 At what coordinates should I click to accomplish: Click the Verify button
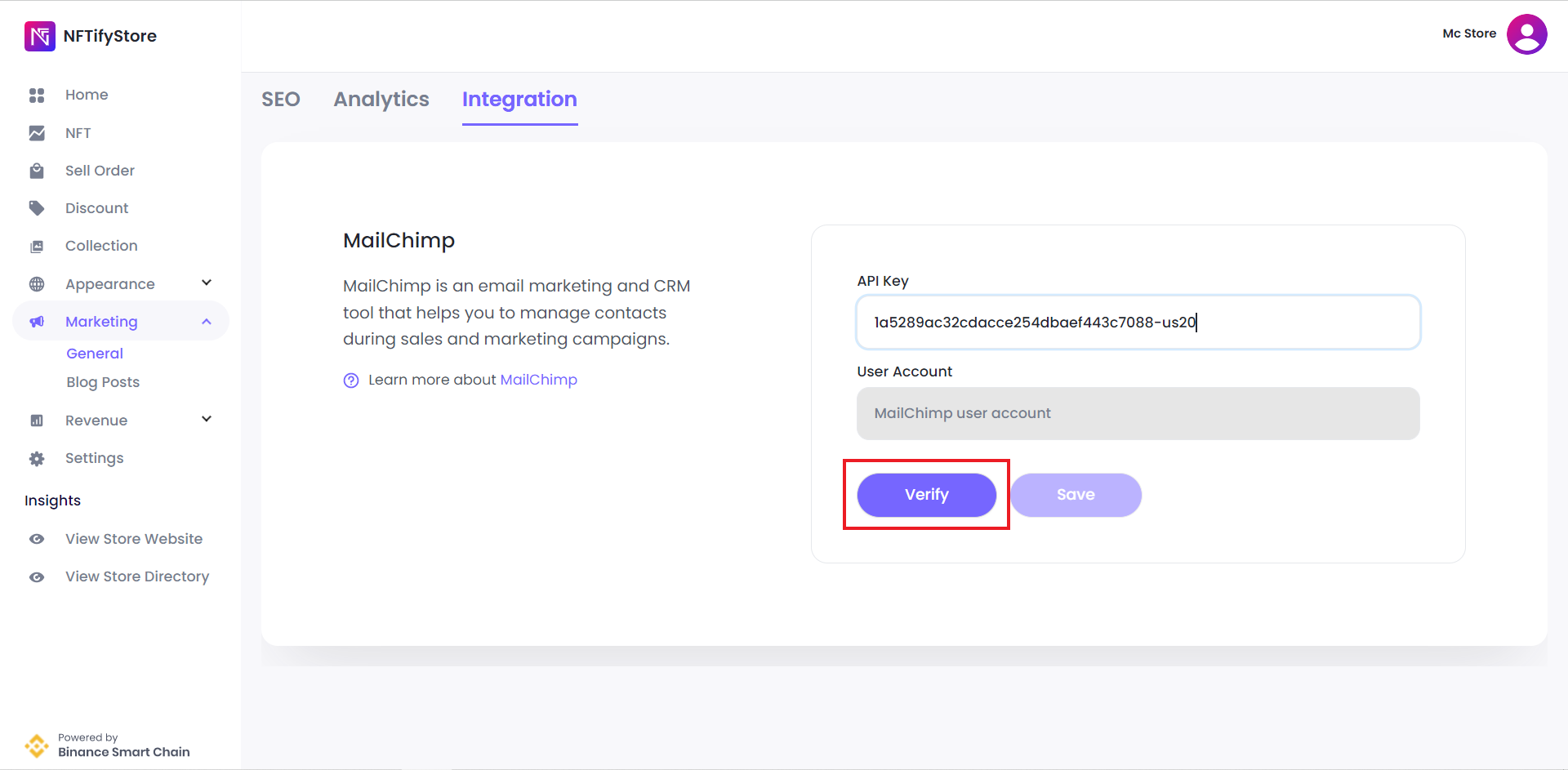tap(927, 495)
